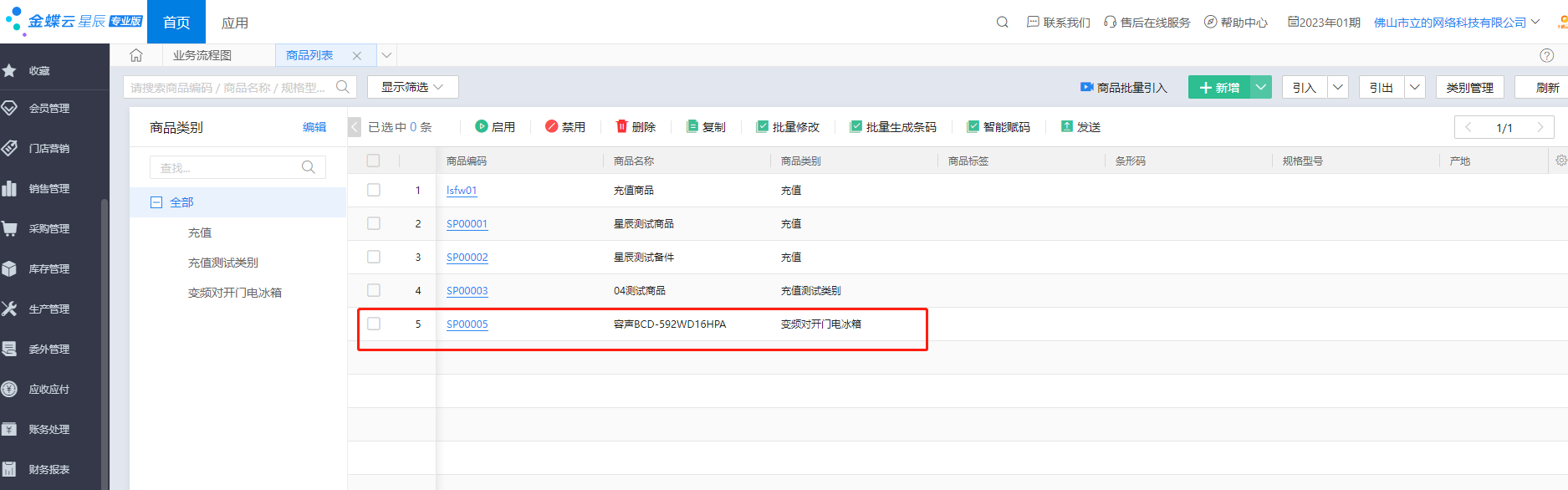This screenshot has height=490, width=1568.
Task: Click the 删除 trash toolbar button
Action: (636, 127)
